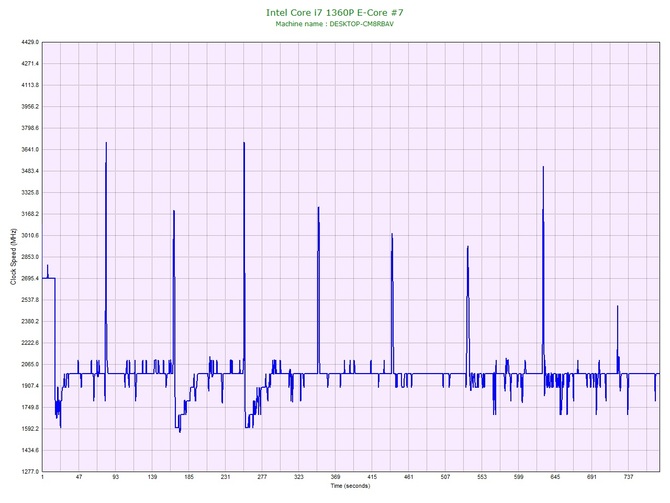Image resolution: width=670 pixels, height=503 pixels.
Task: Click the time axis label "323"
Action: [x=299, y=477]
